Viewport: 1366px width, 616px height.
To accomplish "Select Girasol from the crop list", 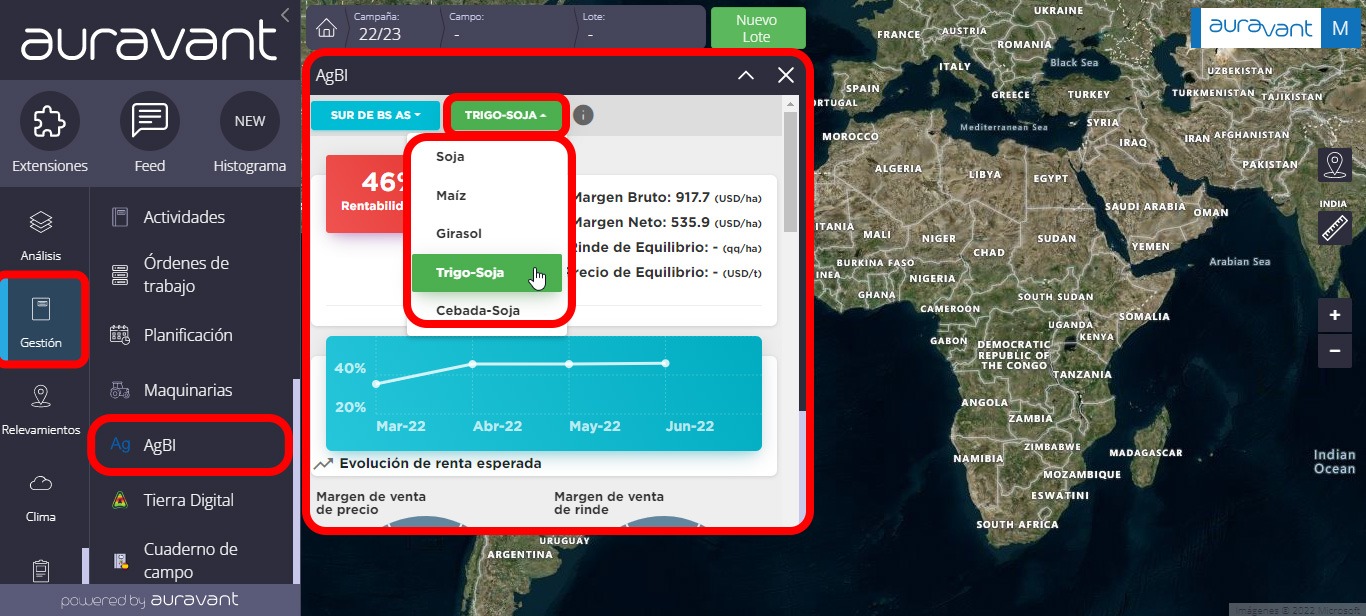I will point(487,233).
